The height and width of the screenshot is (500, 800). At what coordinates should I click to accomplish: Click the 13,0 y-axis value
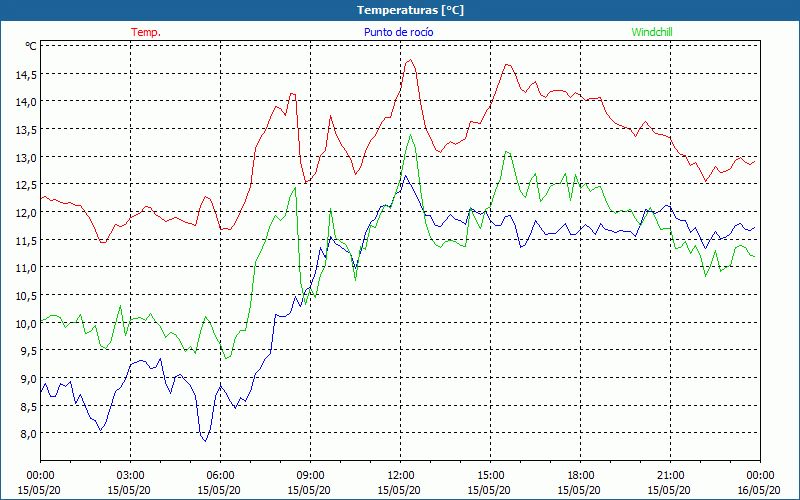(x=26, y=158)
